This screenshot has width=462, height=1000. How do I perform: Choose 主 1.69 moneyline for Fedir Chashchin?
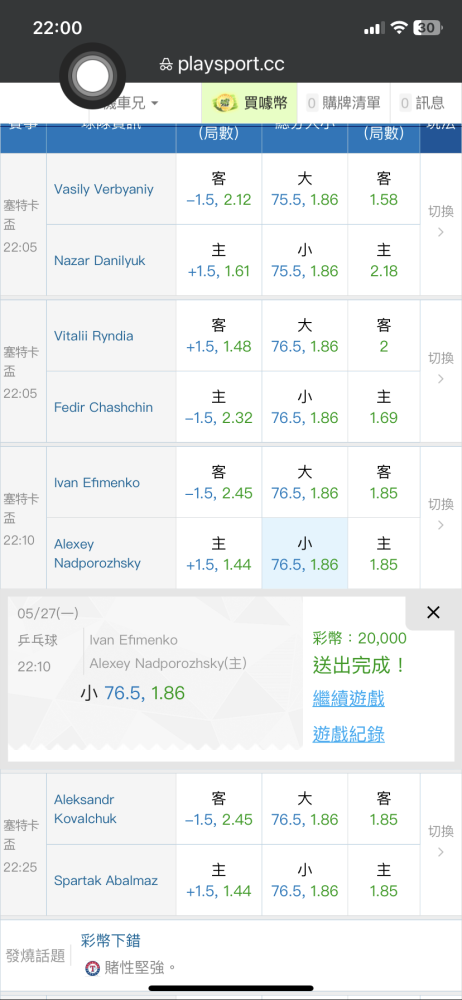(384, 407)
